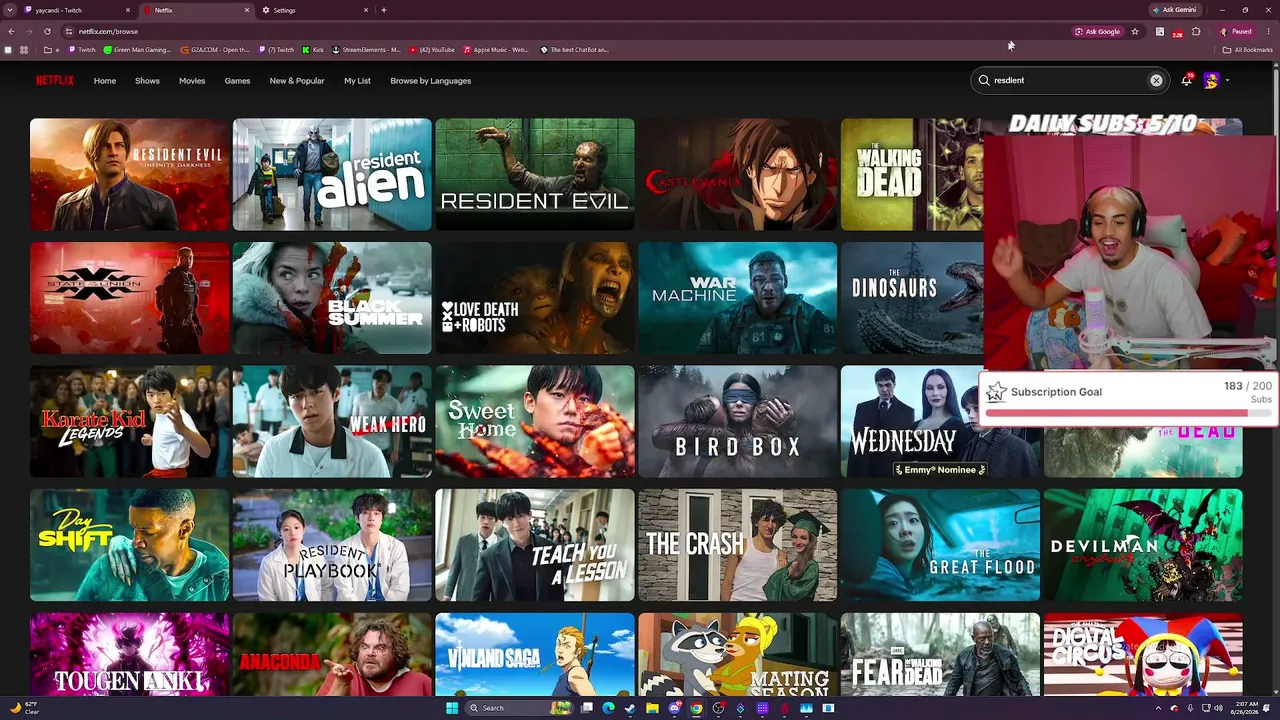Open the Resident Playbook card
Viewport: 1280px width, 720px height.
click(x=332, y=545)
